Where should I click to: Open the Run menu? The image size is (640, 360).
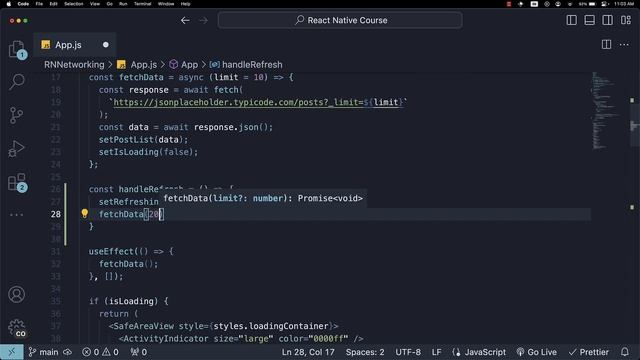(123, 4)
